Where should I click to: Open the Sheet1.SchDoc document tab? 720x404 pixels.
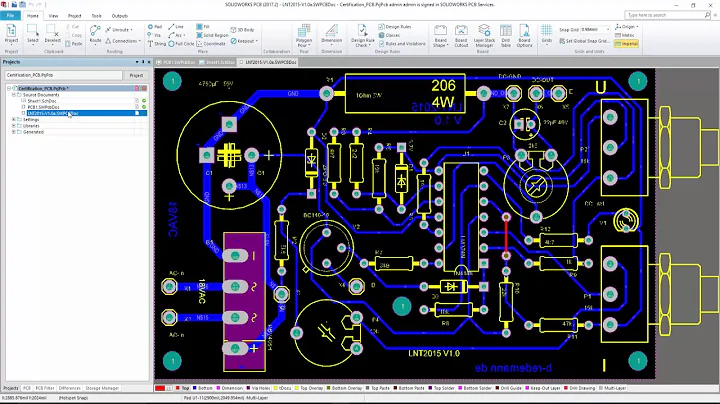(217, 62)
